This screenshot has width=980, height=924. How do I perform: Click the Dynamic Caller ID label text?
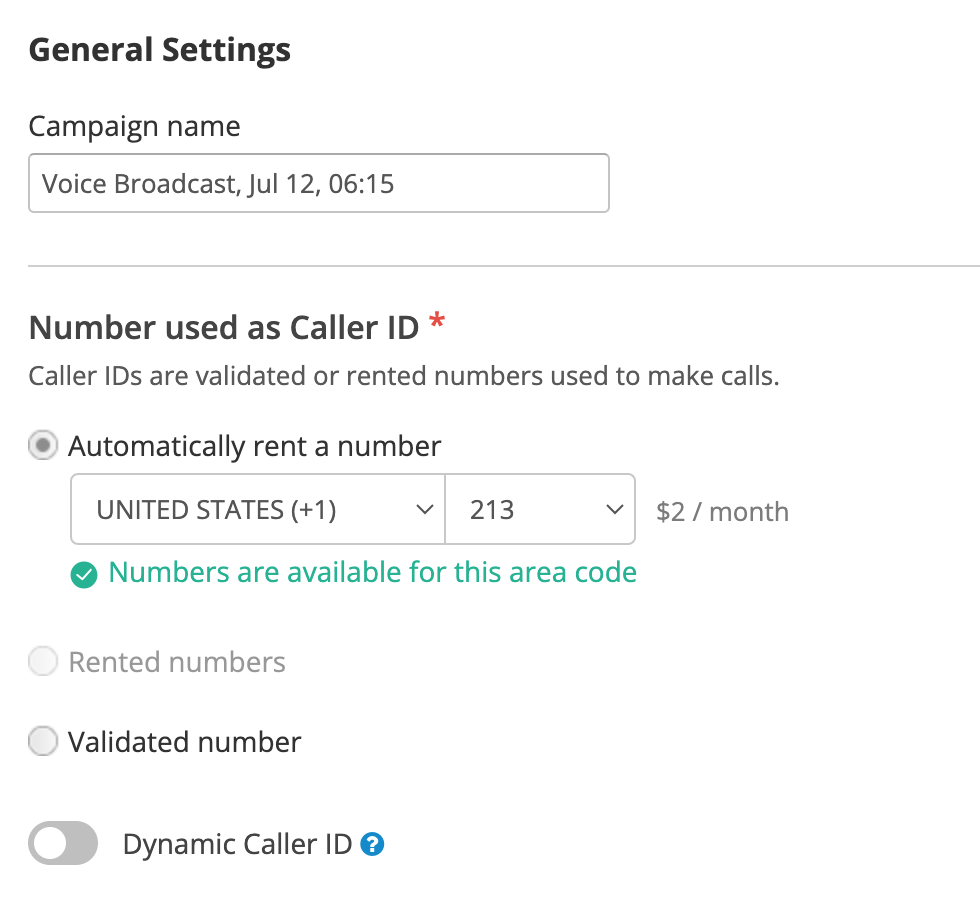point(238,844)
